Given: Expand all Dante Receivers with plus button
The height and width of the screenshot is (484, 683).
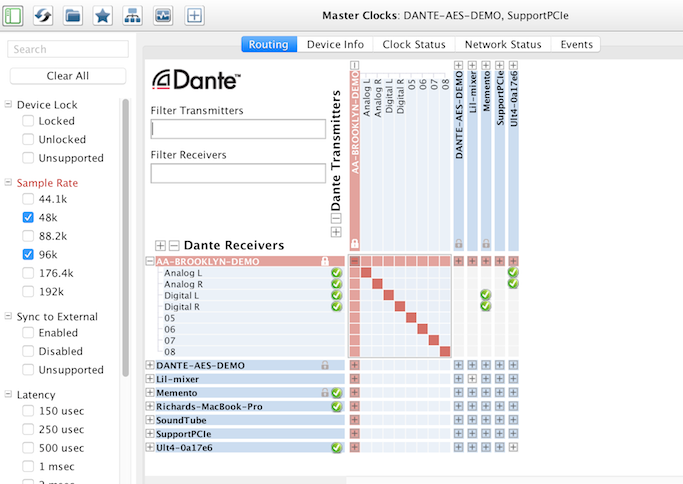Looking at the screenshot, I should [160, 245].
